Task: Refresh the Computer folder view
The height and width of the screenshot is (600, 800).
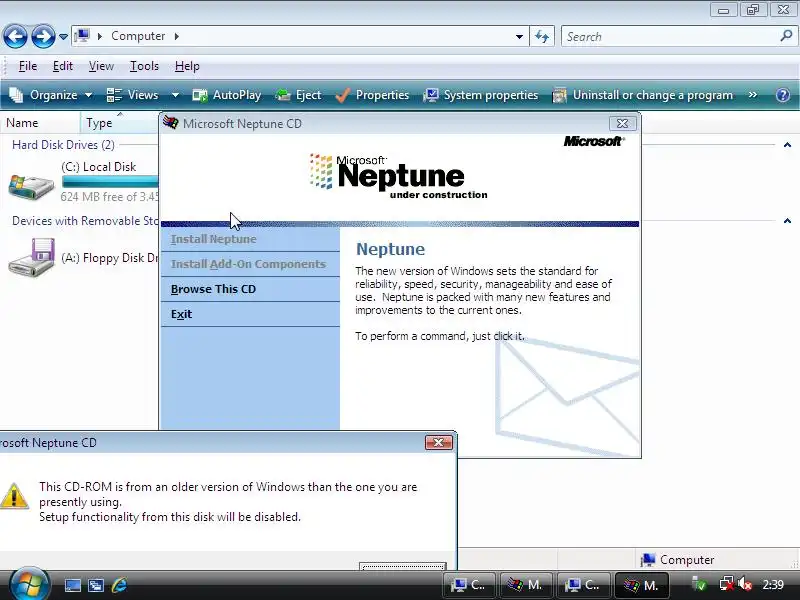Action: click(542, 37)
